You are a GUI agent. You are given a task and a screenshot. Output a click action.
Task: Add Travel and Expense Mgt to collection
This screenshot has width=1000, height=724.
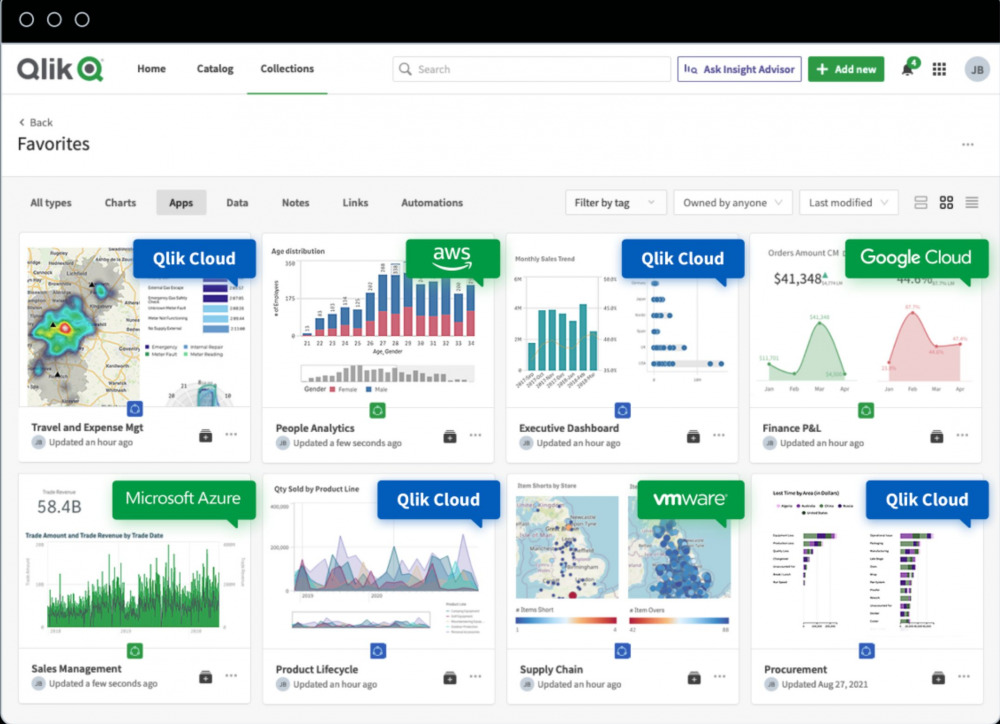pyautogui.click(x=205, y=436)
